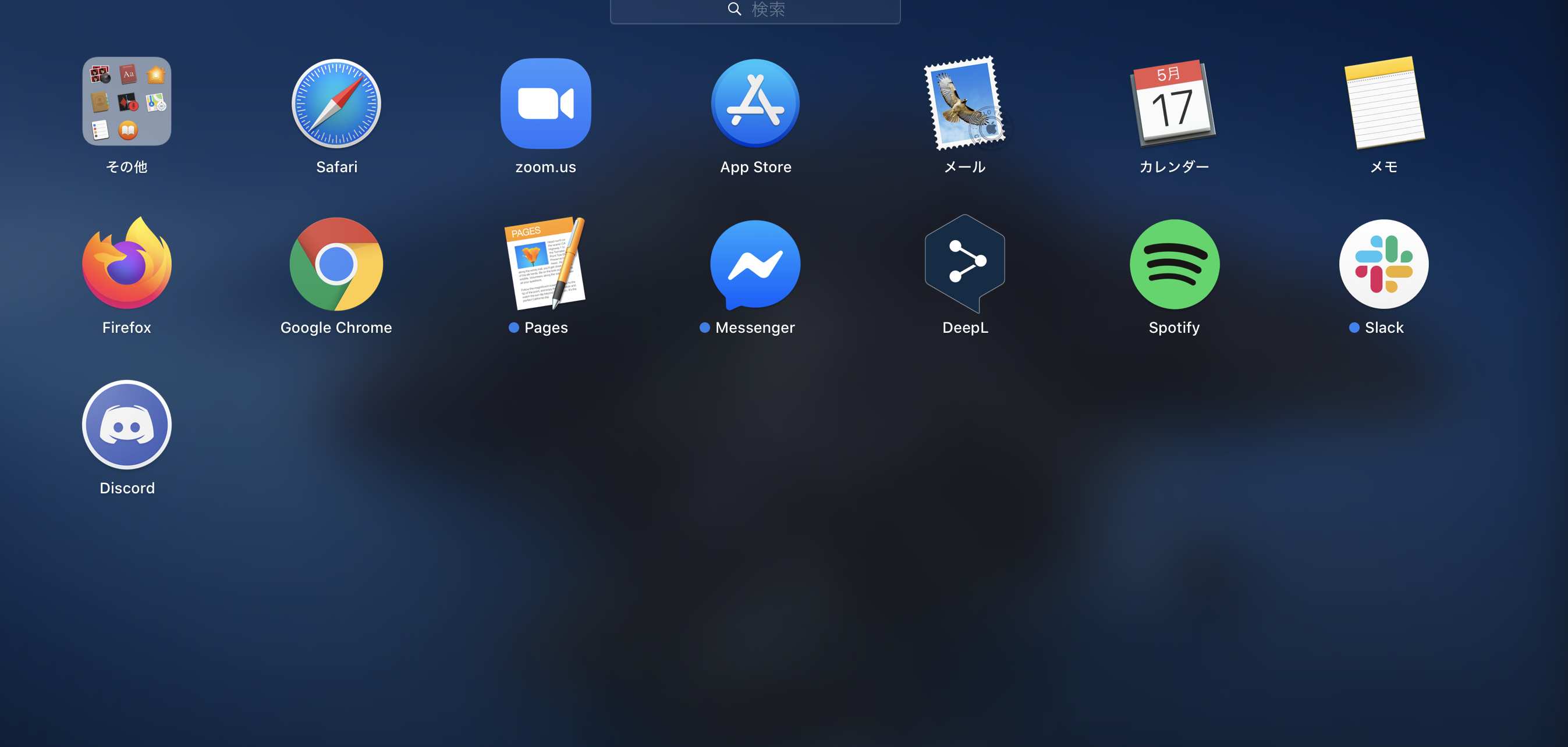Open the Discord app
The image size is (1568, 747).
(x=127, y=425)
